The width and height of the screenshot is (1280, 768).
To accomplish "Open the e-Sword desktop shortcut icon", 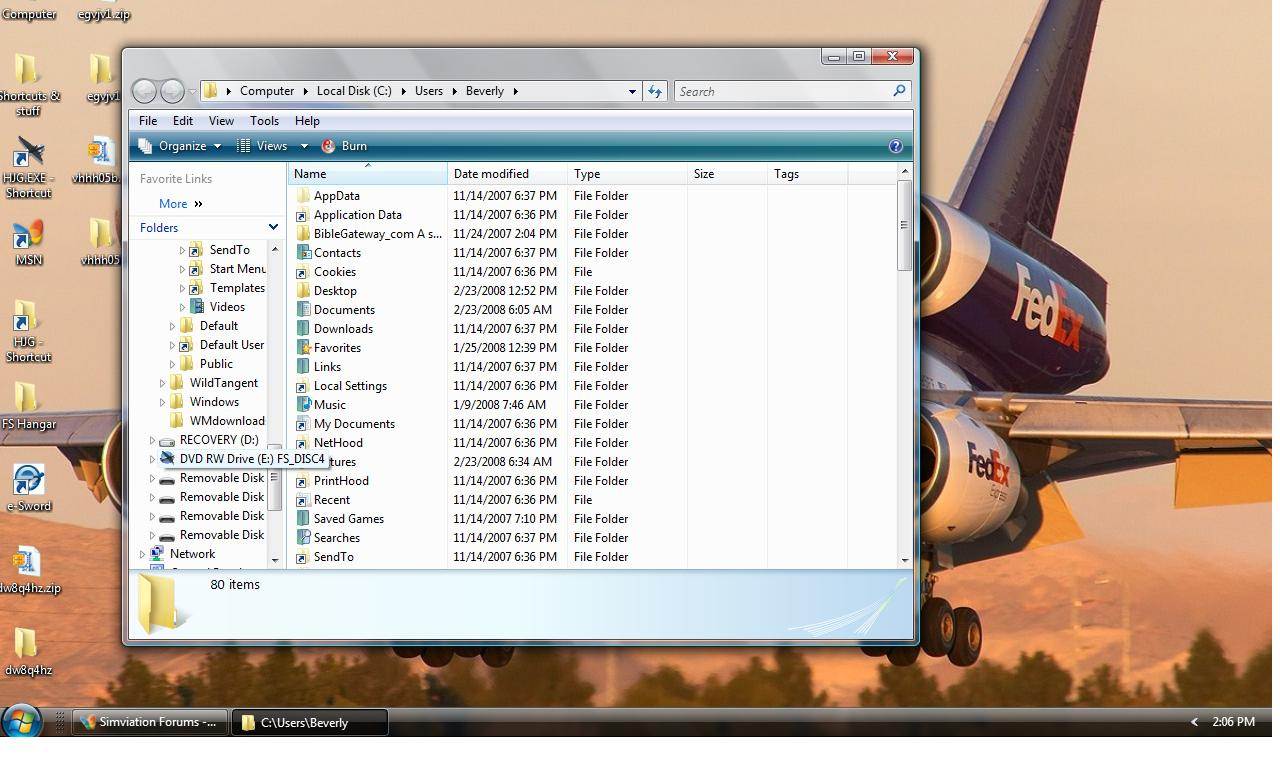I will tap(28, 480).
